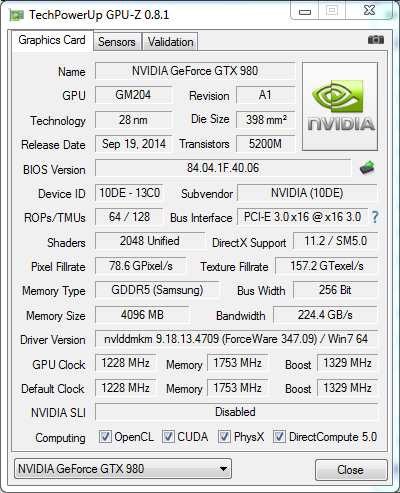Click the Default Clock row Boost 1329 MHz field
The image size is (400, 493).
(347, 388)
